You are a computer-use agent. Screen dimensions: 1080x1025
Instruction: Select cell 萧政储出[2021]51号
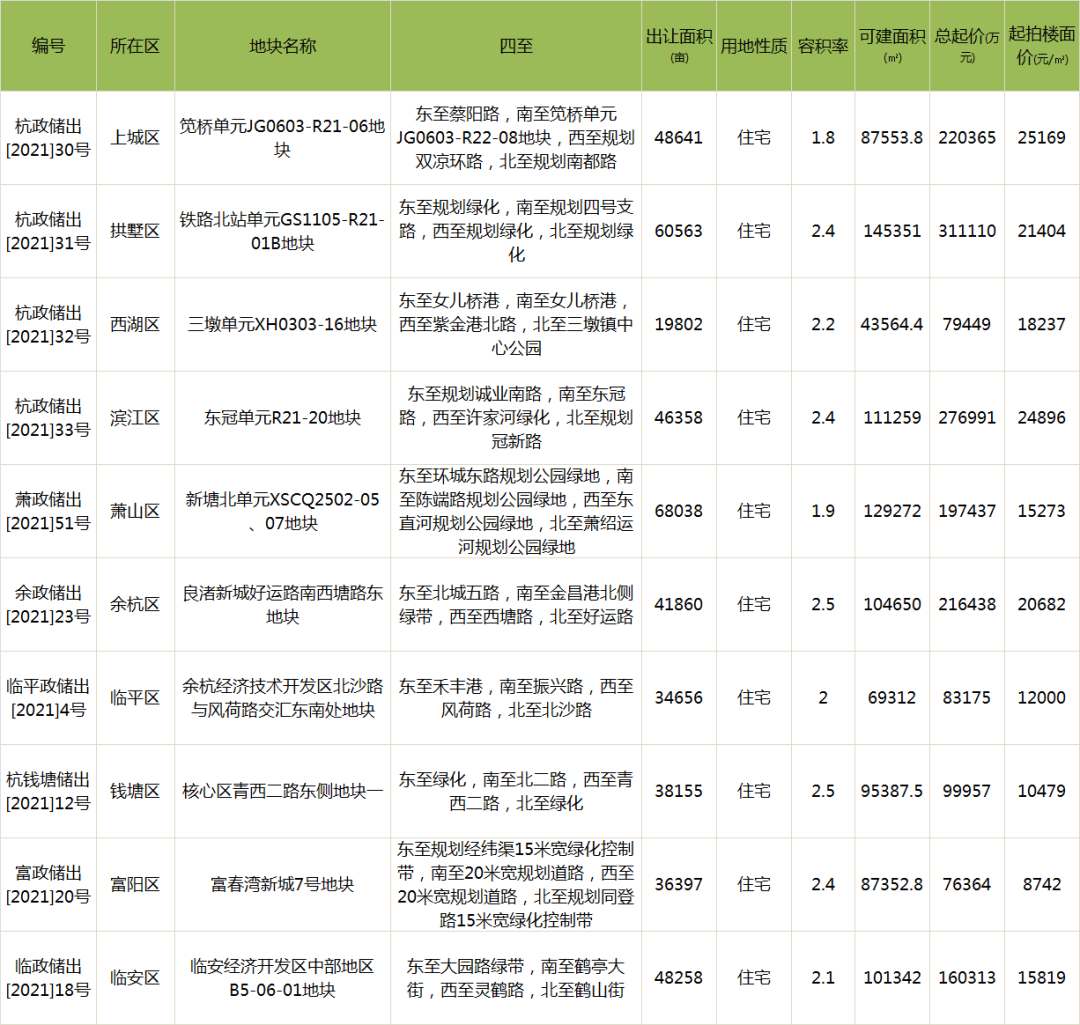click(48, 511)
